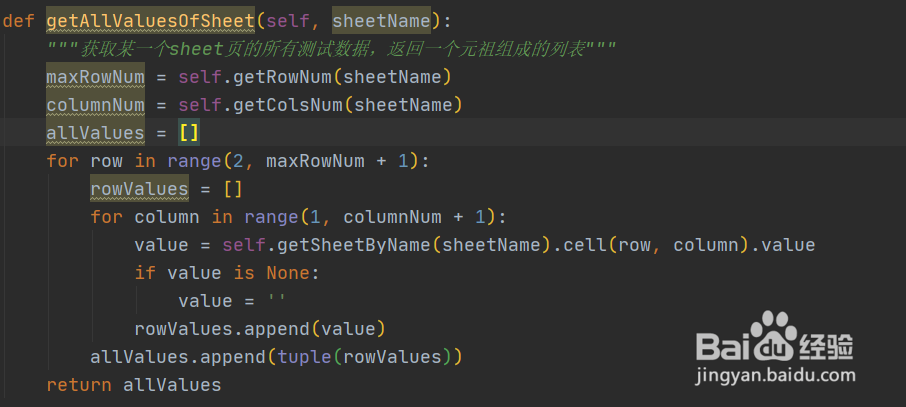Click the empty string literal ''

[277, 299]
